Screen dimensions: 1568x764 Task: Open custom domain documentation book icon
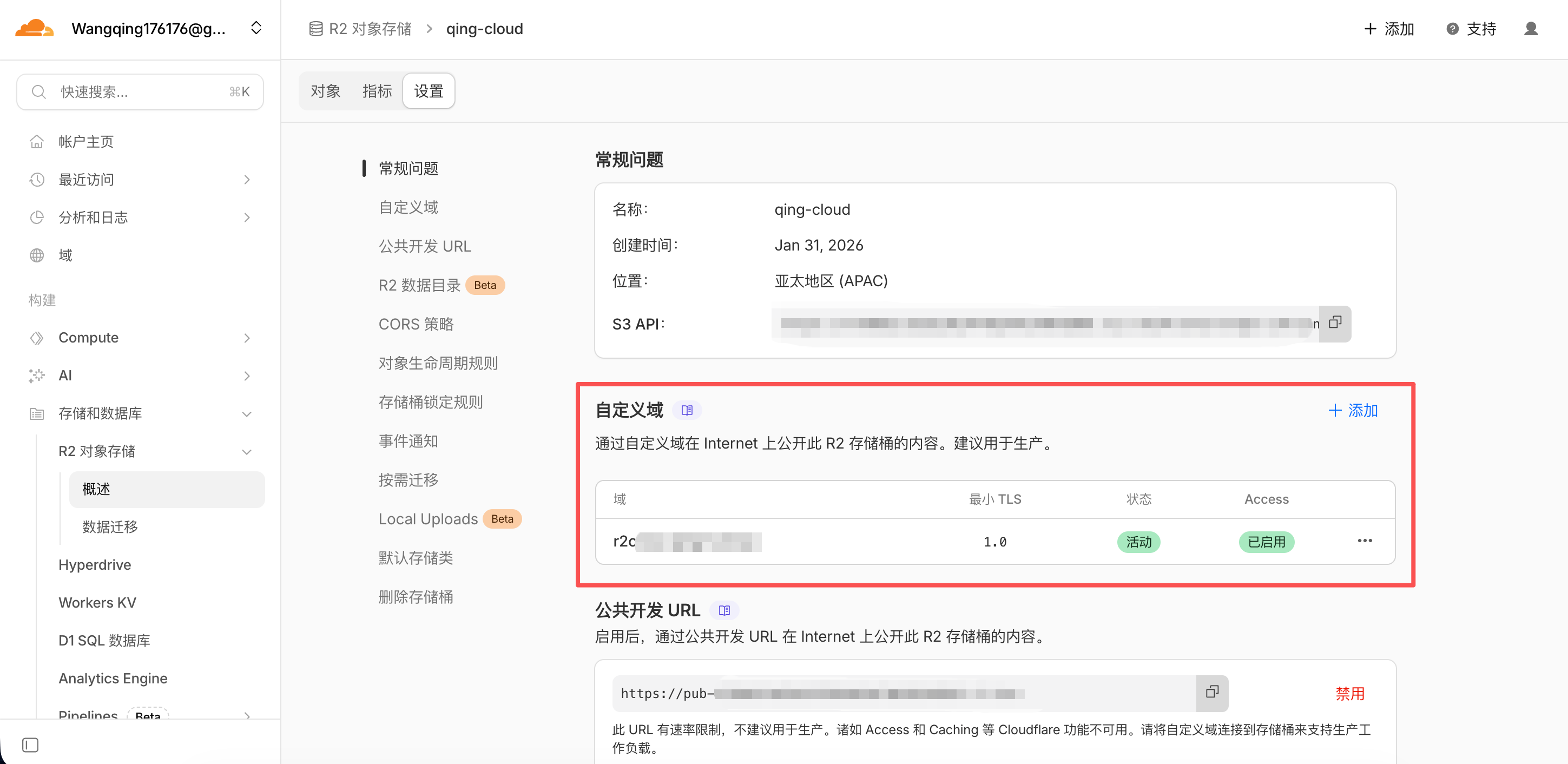pos(687,410)
